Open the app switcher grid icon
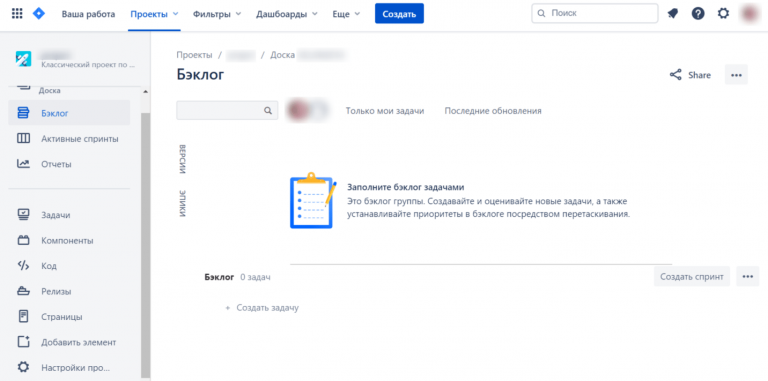The image size is (768, 381). point(17,14)
